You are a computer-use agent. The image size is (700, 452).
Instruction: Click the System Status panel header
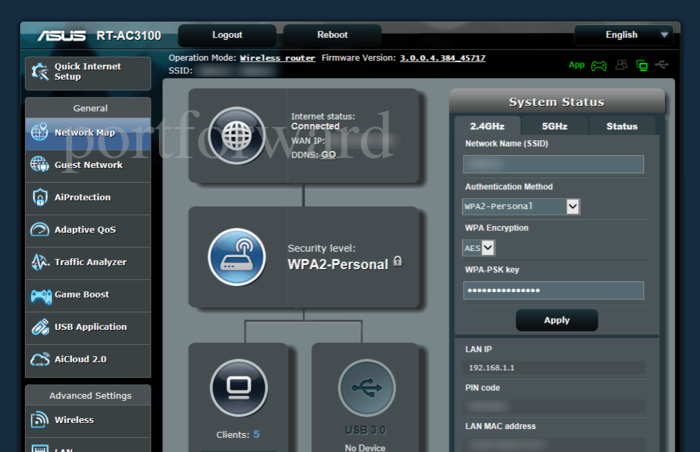[x=557, y=102]
